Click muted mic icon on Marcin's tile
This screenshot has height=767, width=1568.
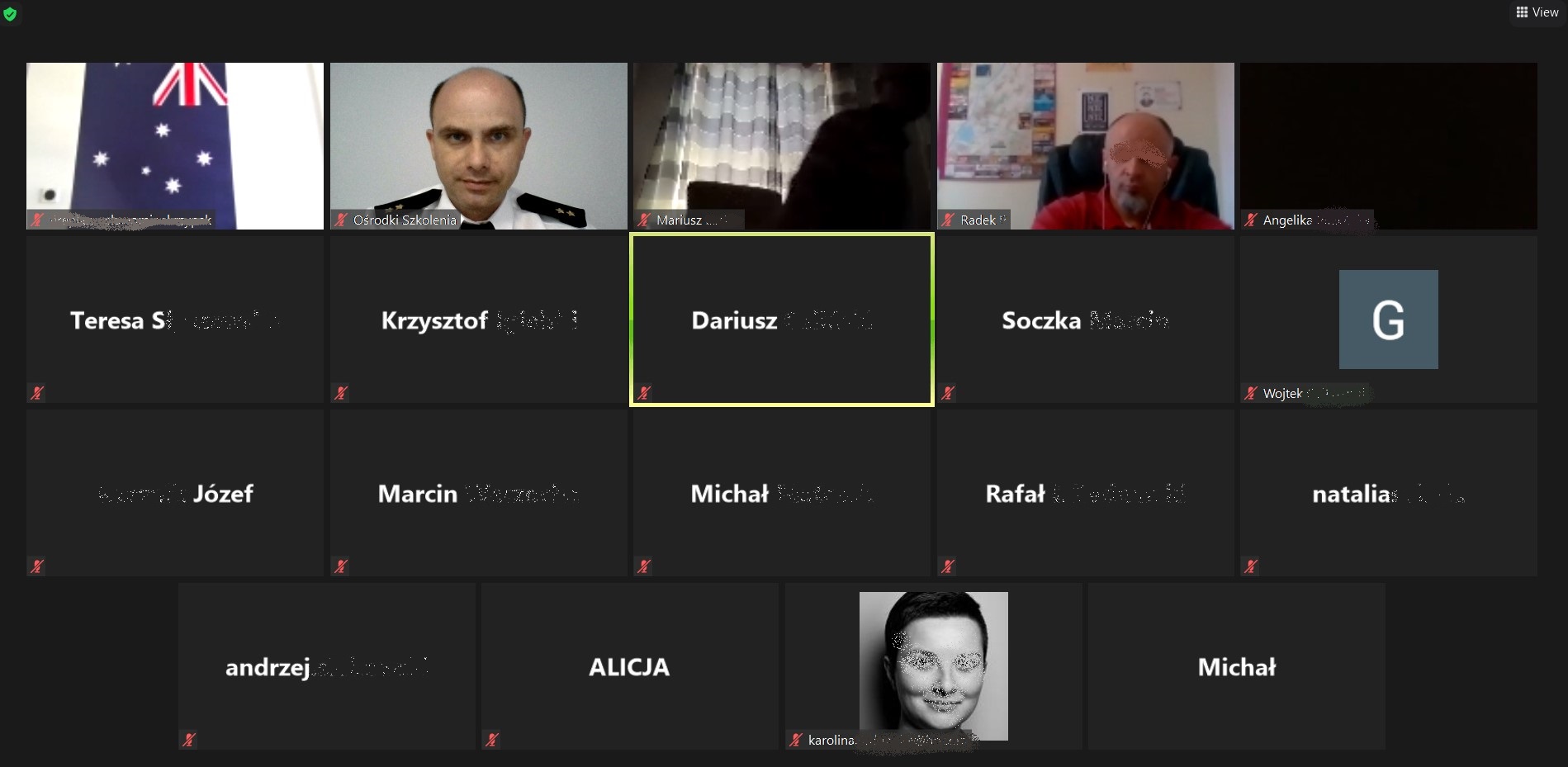pyautogui.click(x=341, y=566)
